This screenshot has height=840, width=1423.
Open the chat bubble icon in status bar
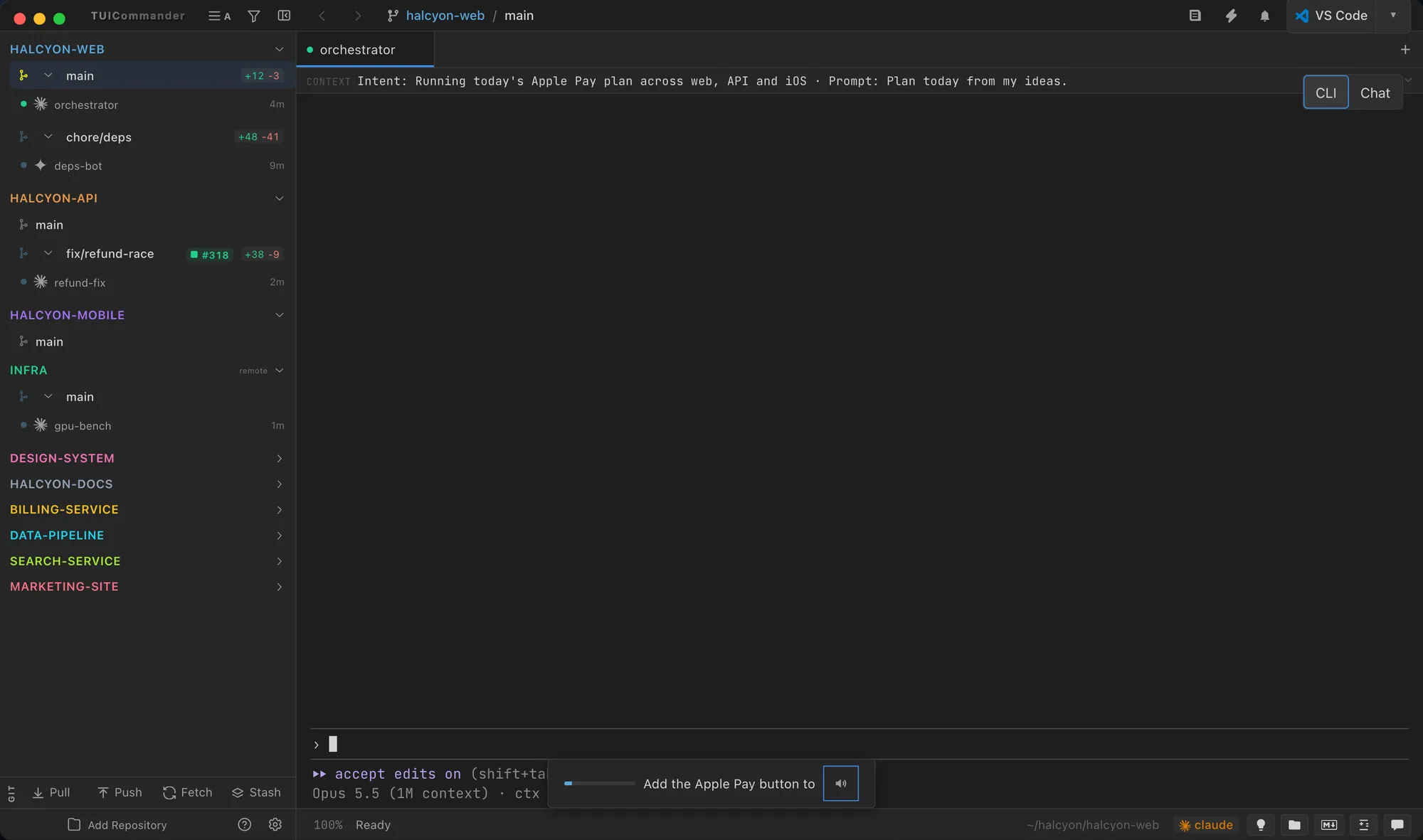click(x=1397, y=825)
